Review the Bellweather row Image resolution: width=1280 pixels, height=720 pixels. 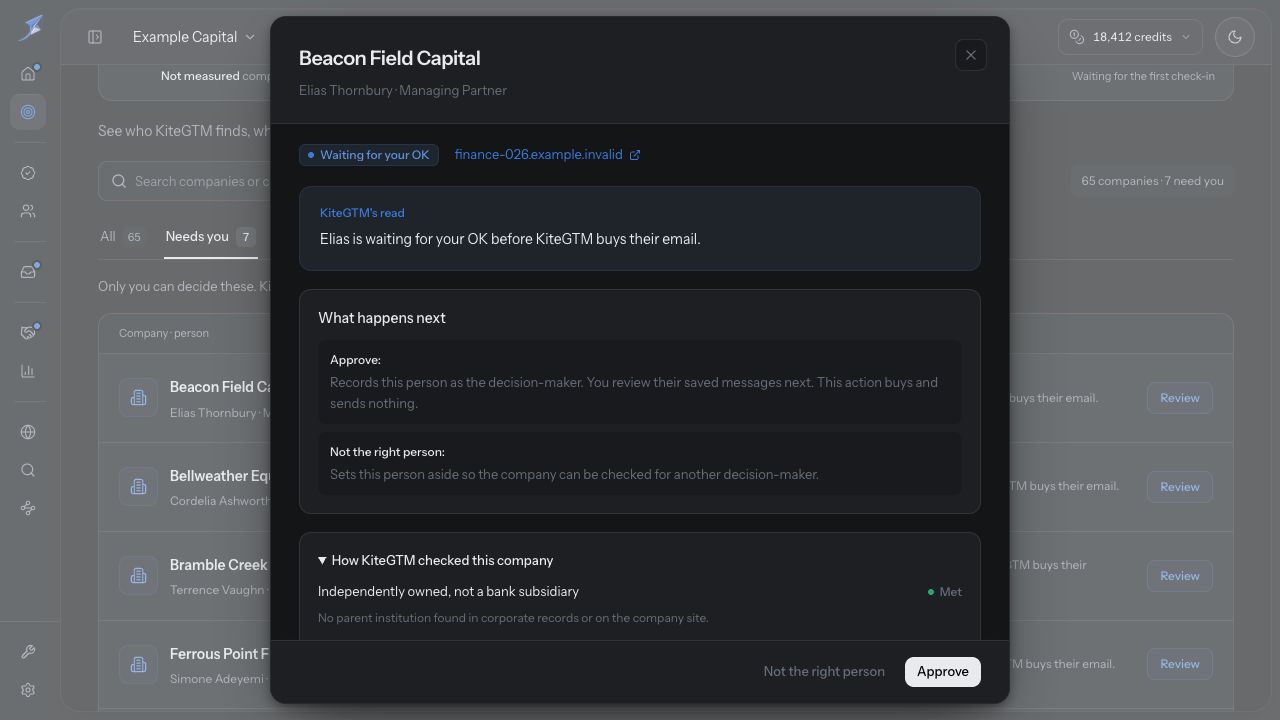1180,487
